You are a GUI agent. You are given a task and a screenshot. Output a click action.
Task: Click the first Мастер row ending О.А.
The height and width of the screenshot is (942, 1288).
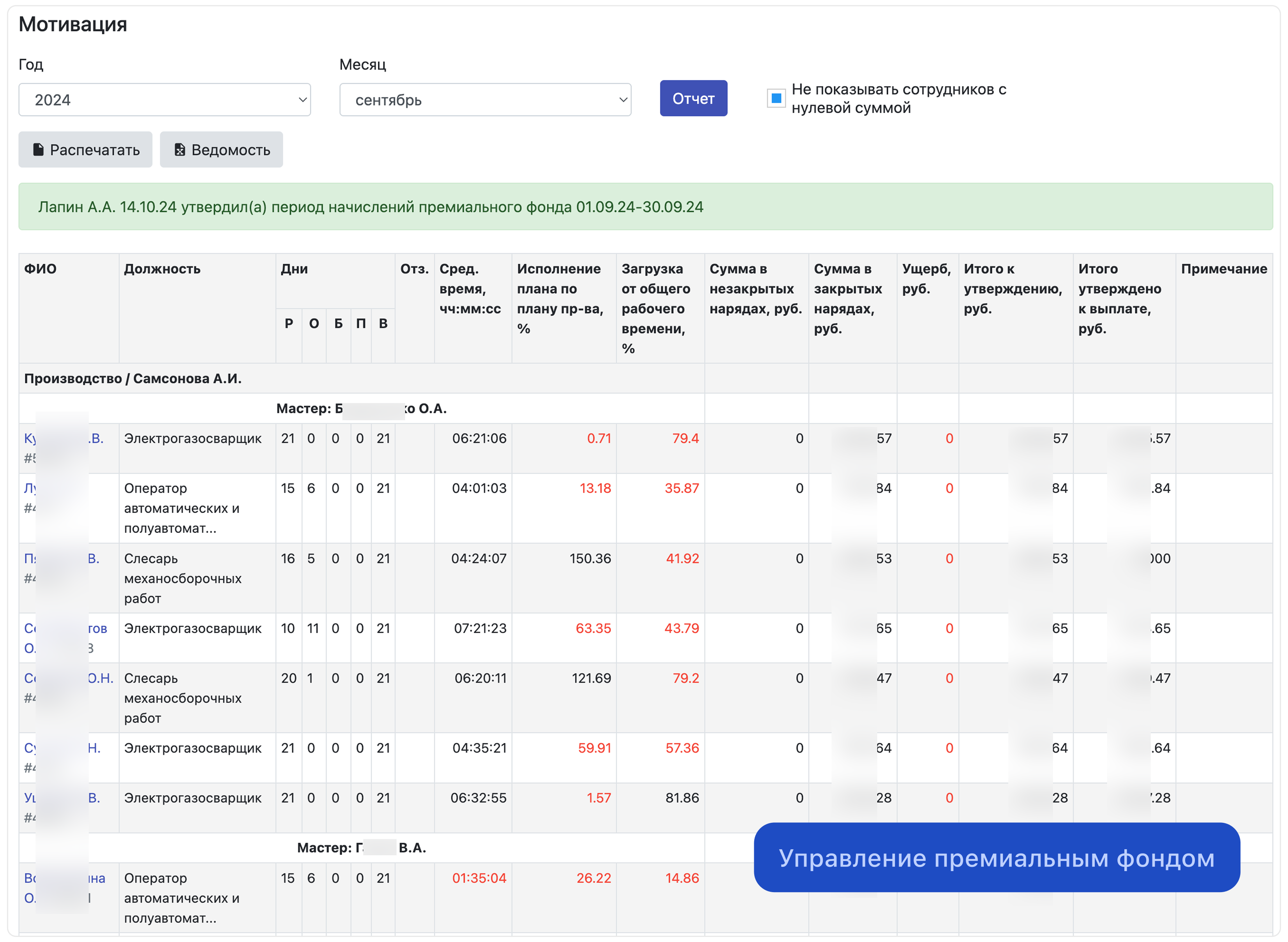click(x=362, y=409)
